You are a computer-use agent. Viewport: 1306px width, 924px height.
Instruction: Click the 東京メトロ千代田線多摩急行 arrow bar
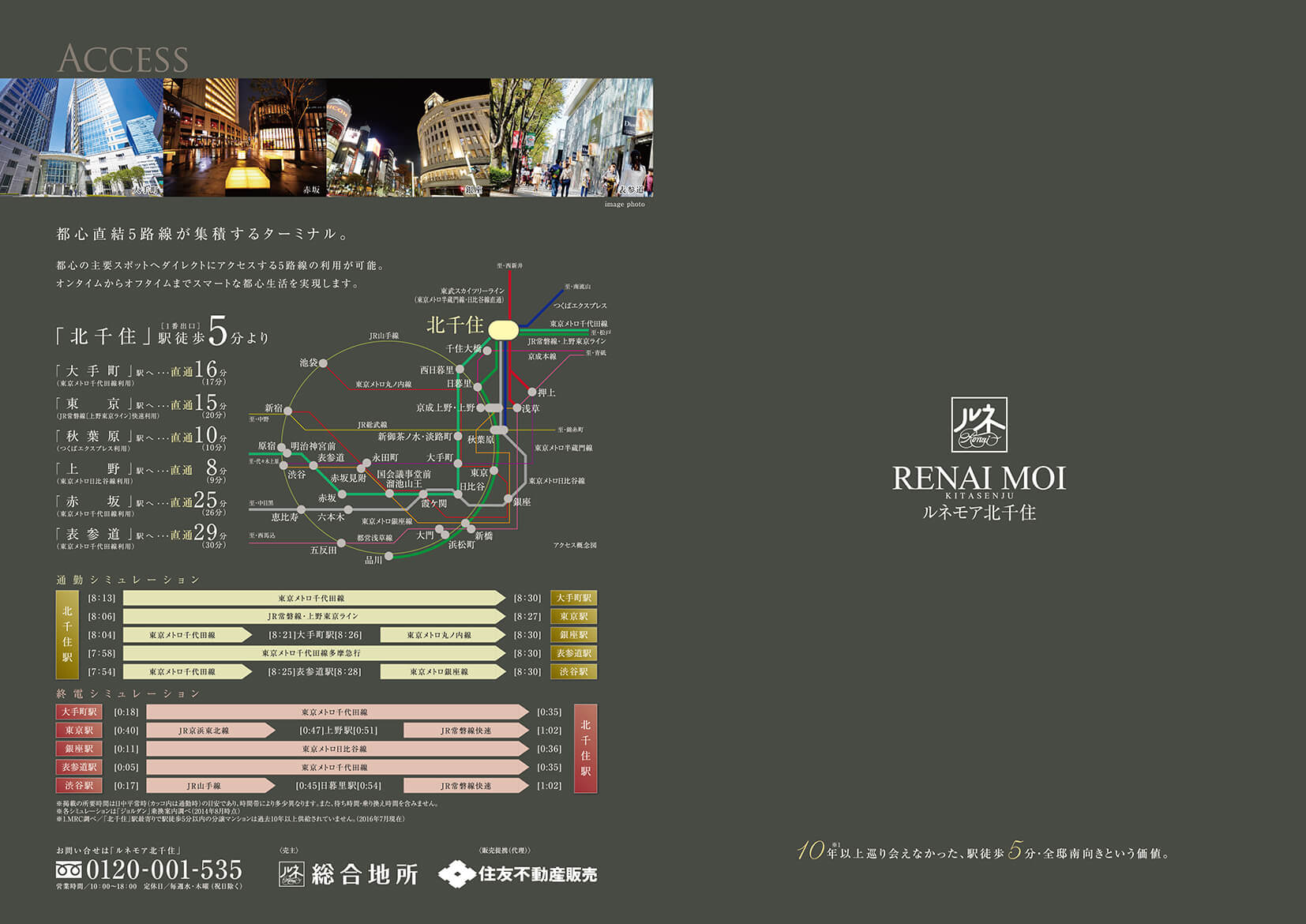tap(313, 653)
